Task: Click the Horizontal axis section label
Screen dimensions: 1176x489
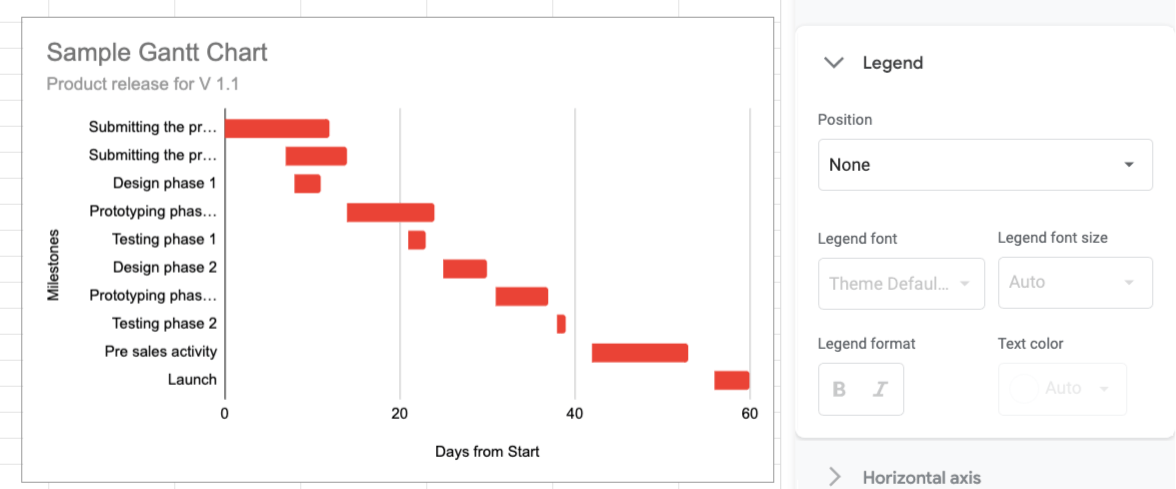Action: 921,477
